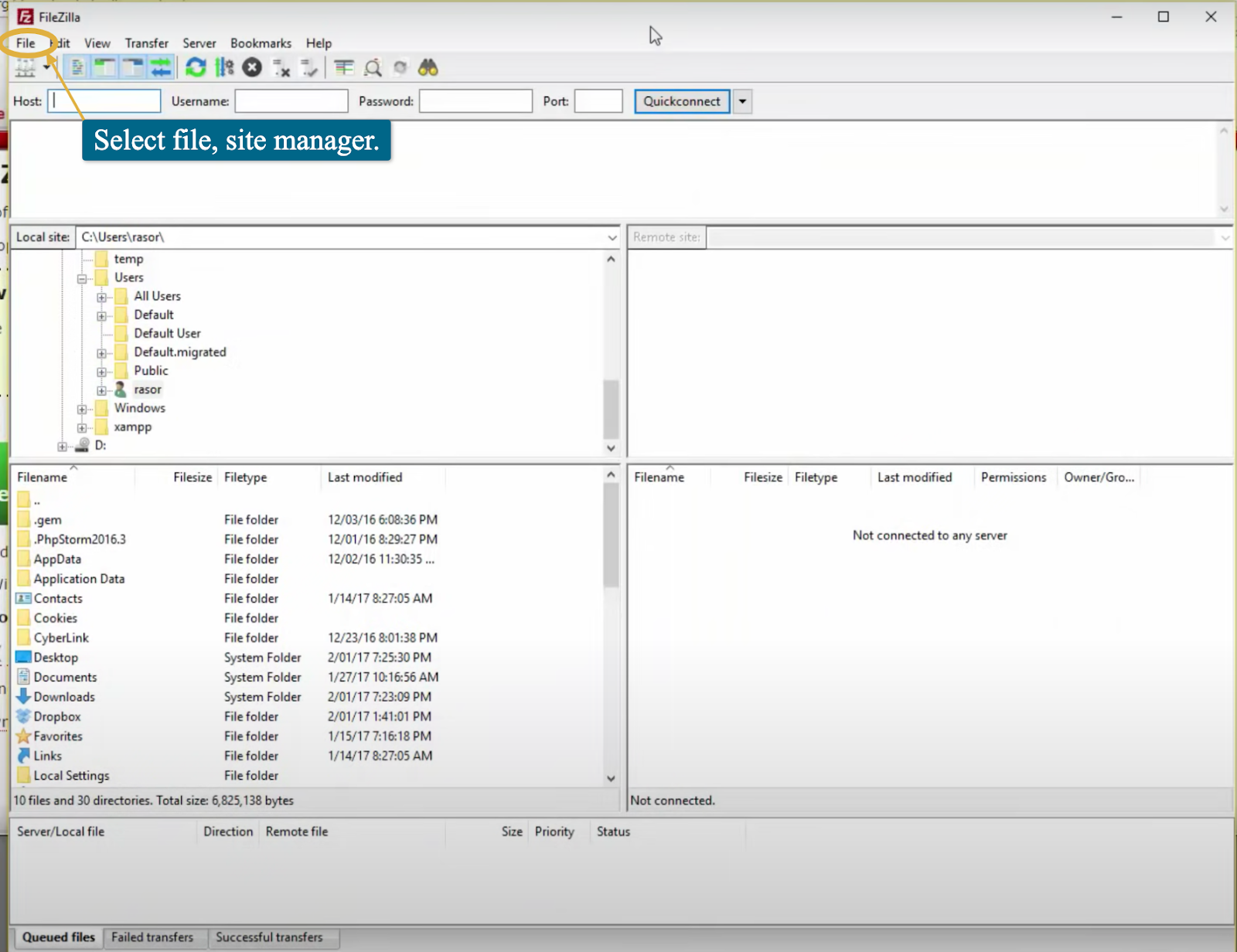Focus the Password input field

[475, 101]
